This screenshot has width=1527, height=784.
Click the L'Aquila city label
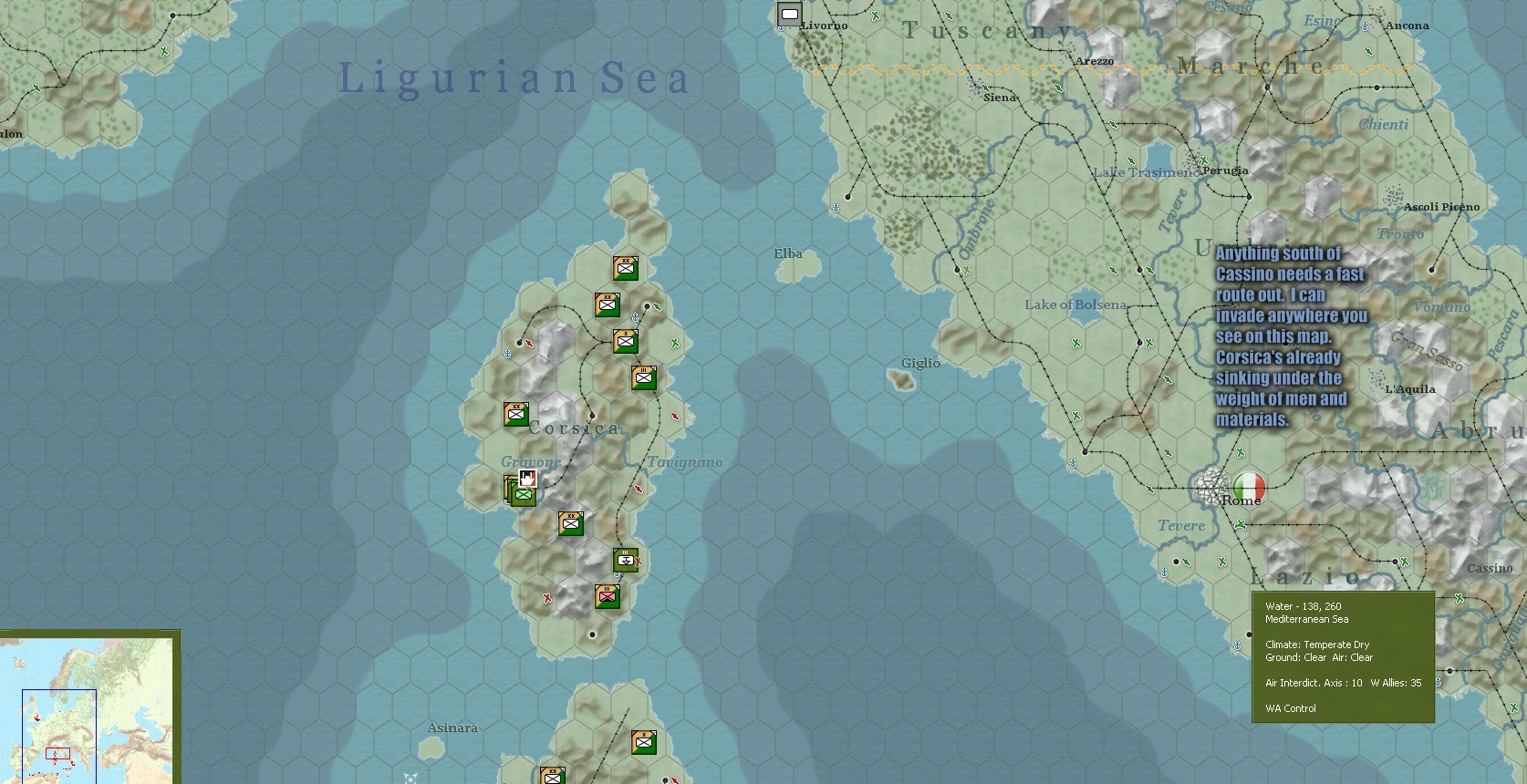click(x=1410, y=389)
